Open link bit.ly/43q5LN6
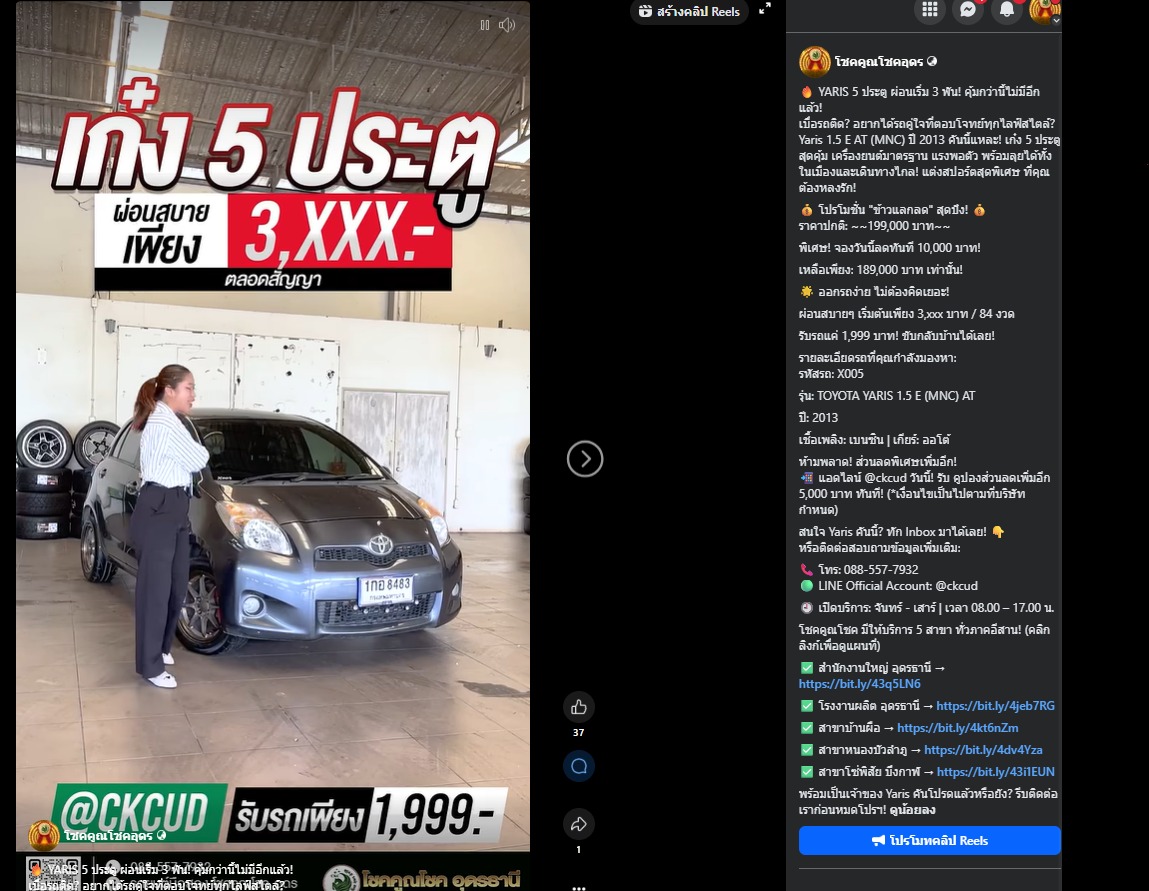 [x=860, y=684]
